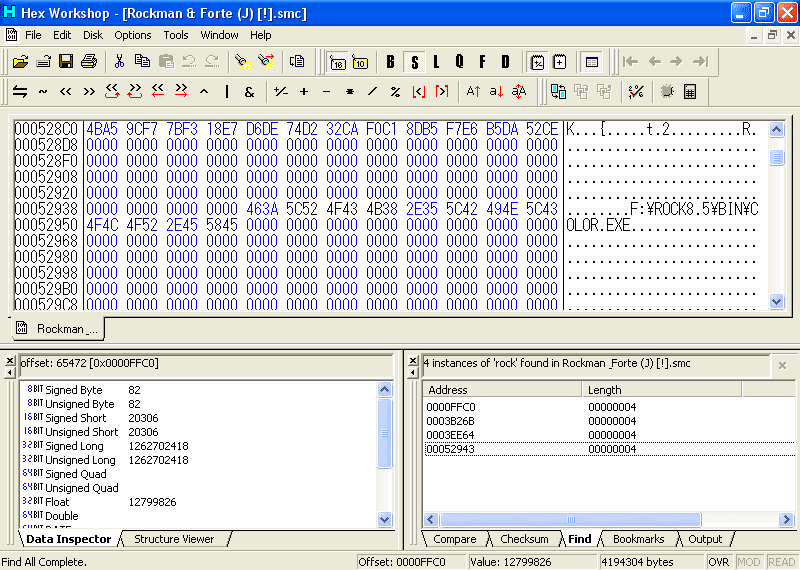Click the byte flip swap icon

click(x=20, y=92)
